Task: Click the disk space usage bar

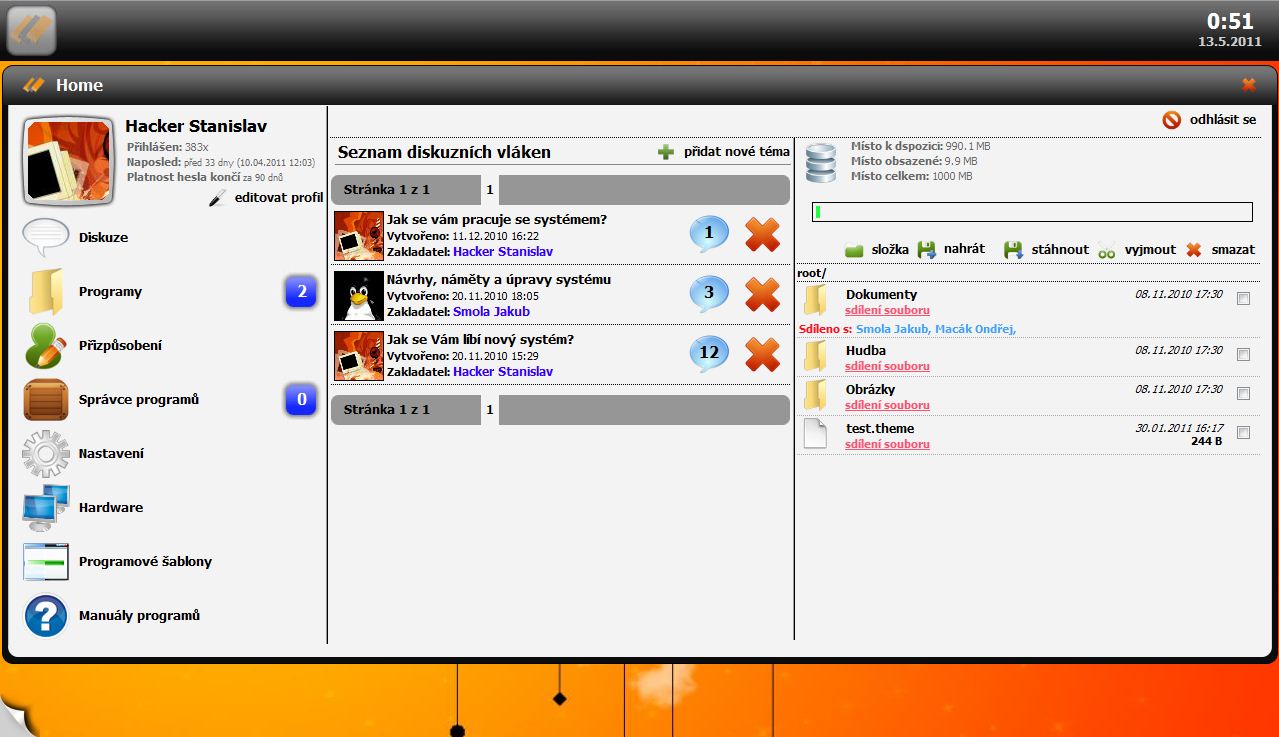Action: click(x=1032, y=212)
